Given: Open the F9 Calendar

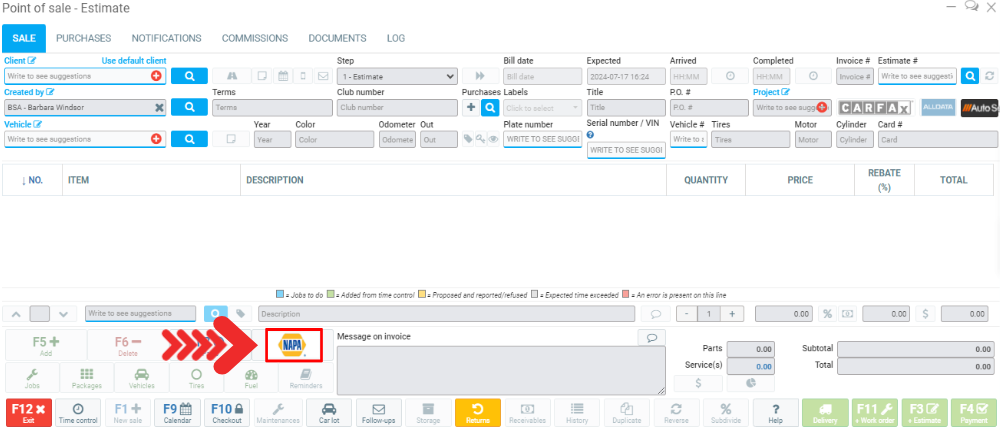Looking at the screenshot, I should [177, 413].
